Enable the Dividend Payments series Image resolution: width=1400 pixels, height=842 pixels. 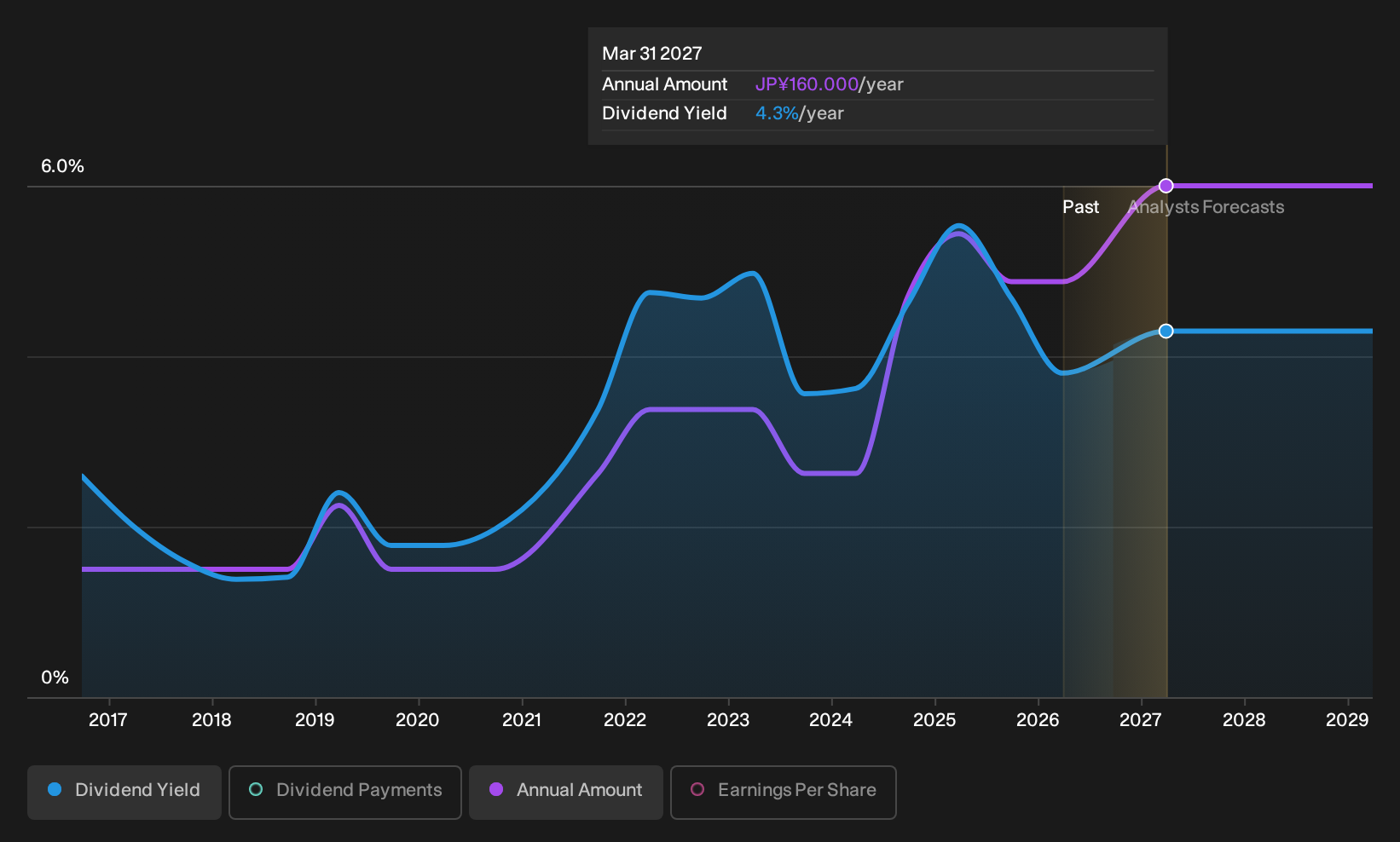click(x=345, y=792)
